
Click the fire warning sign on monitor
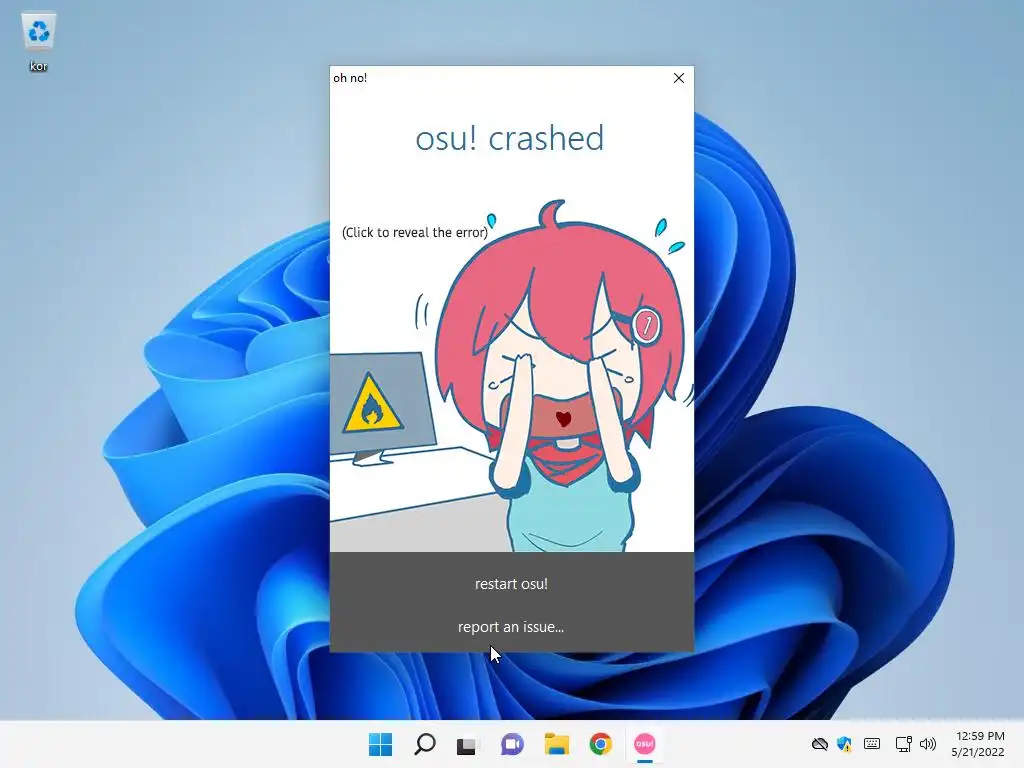click(372, 404)
